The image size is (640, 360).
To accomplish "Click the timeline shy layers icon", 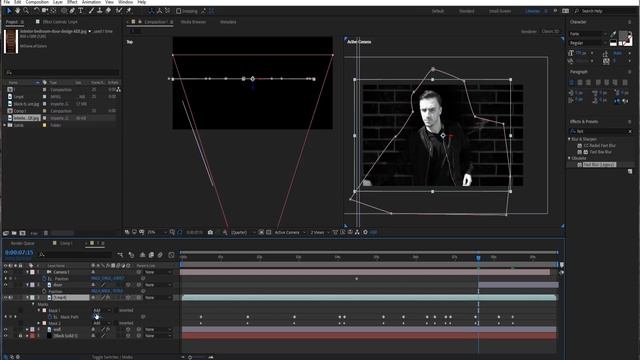I will tap(142, 255).
